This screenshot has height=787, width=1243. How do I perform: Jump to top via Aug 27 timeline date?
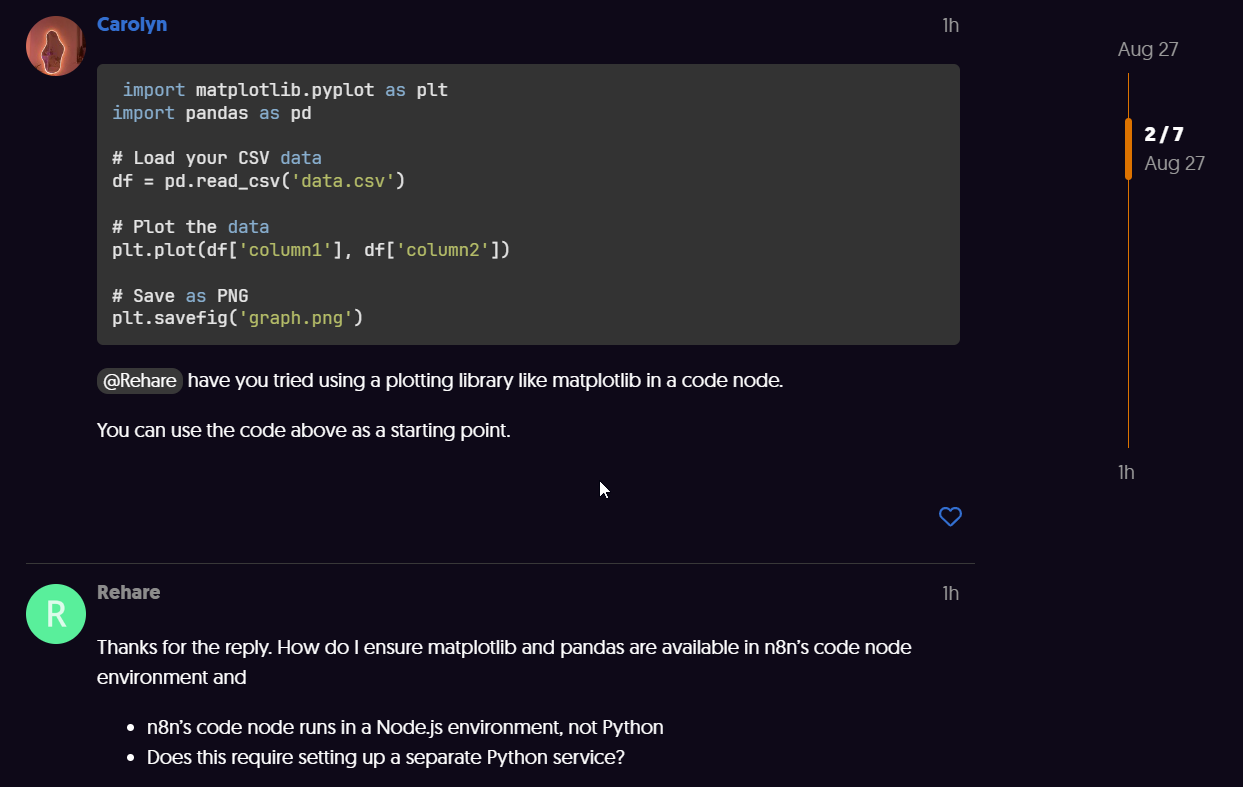tap(1148, 50)
